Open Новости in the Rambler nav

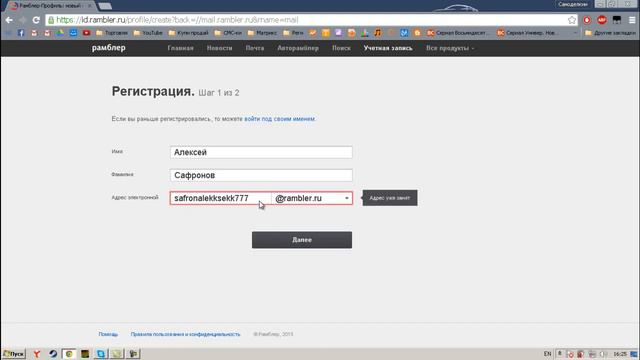[x=220, y=48]
